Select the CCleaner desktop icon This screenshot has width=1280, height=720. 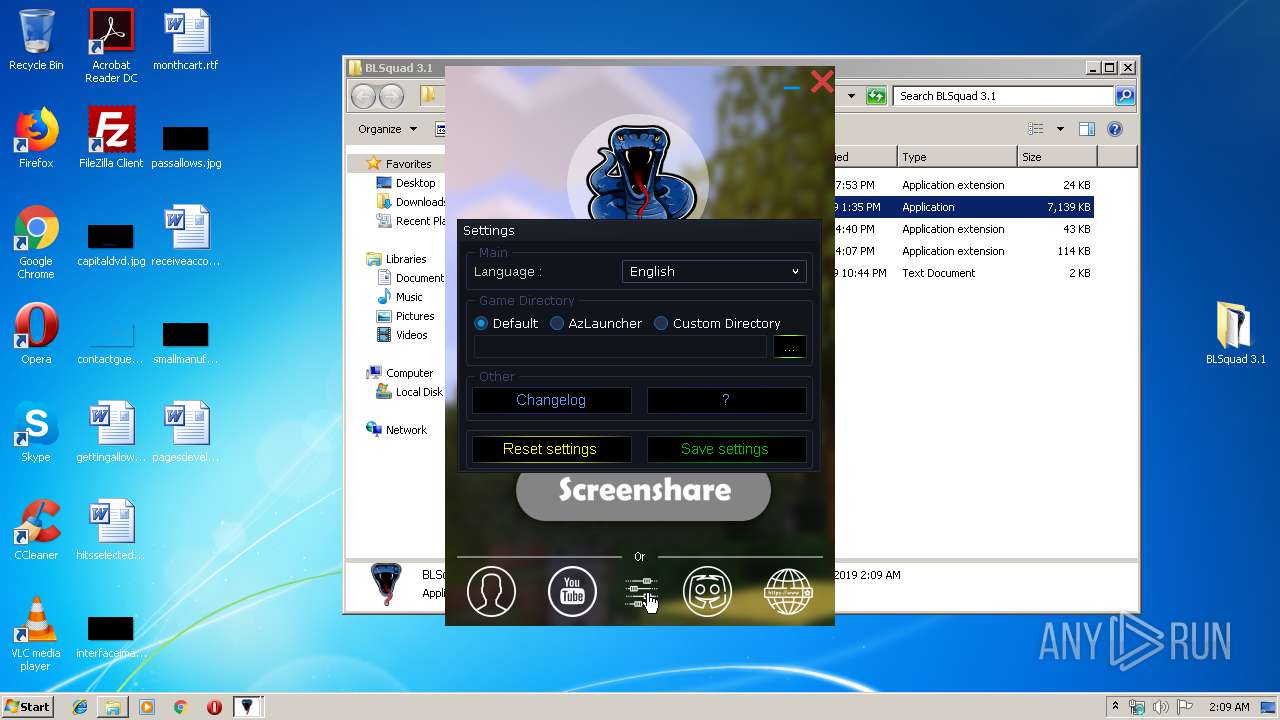[36, 530]
